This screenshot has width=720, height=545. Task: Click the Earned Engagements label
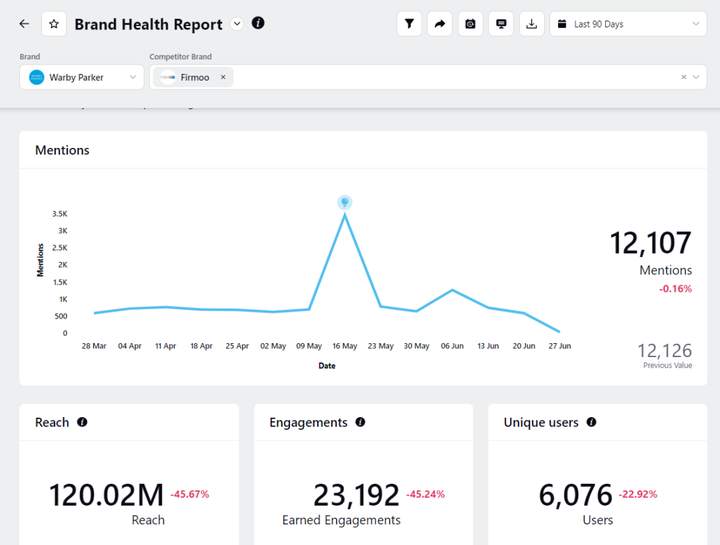(341, 520)
